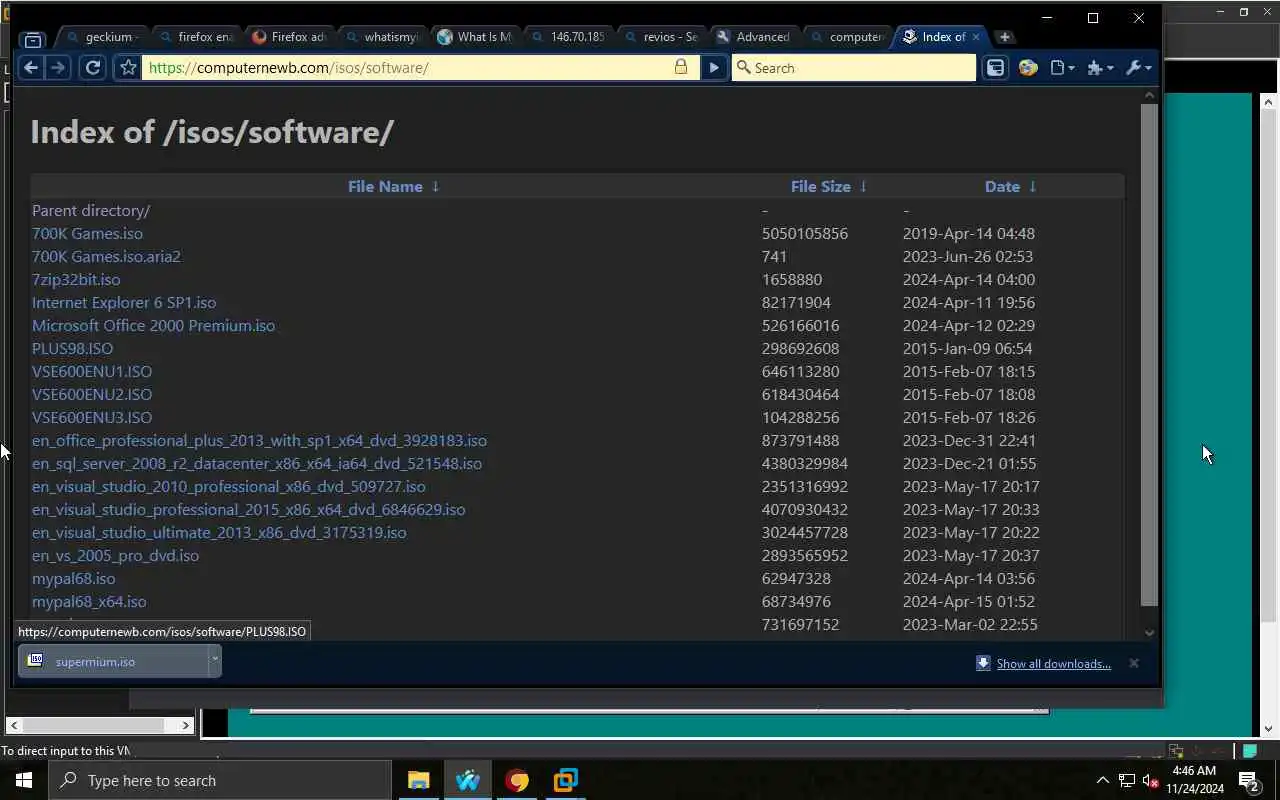This screenshot has width=1280, height=800.
Task: Switch to the '146.70.185' tab
Action: coord(569,37)
